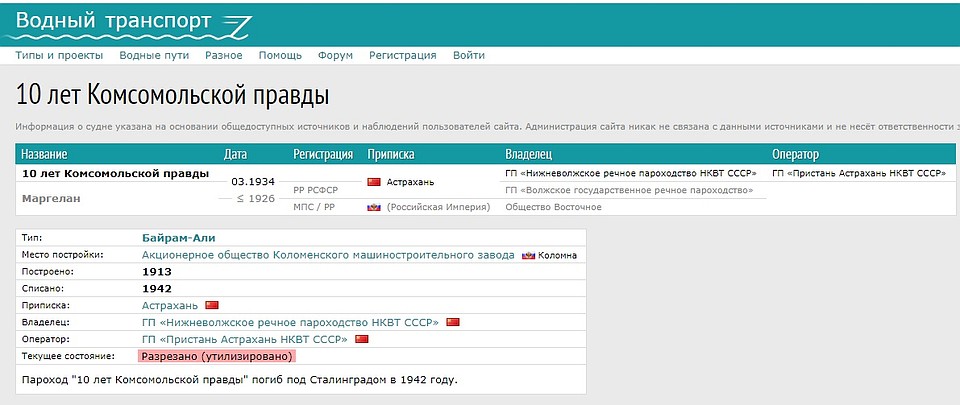This screenshot has width=960, height=405.
Task: Click the Дата column header
Action: click(235, 154)
